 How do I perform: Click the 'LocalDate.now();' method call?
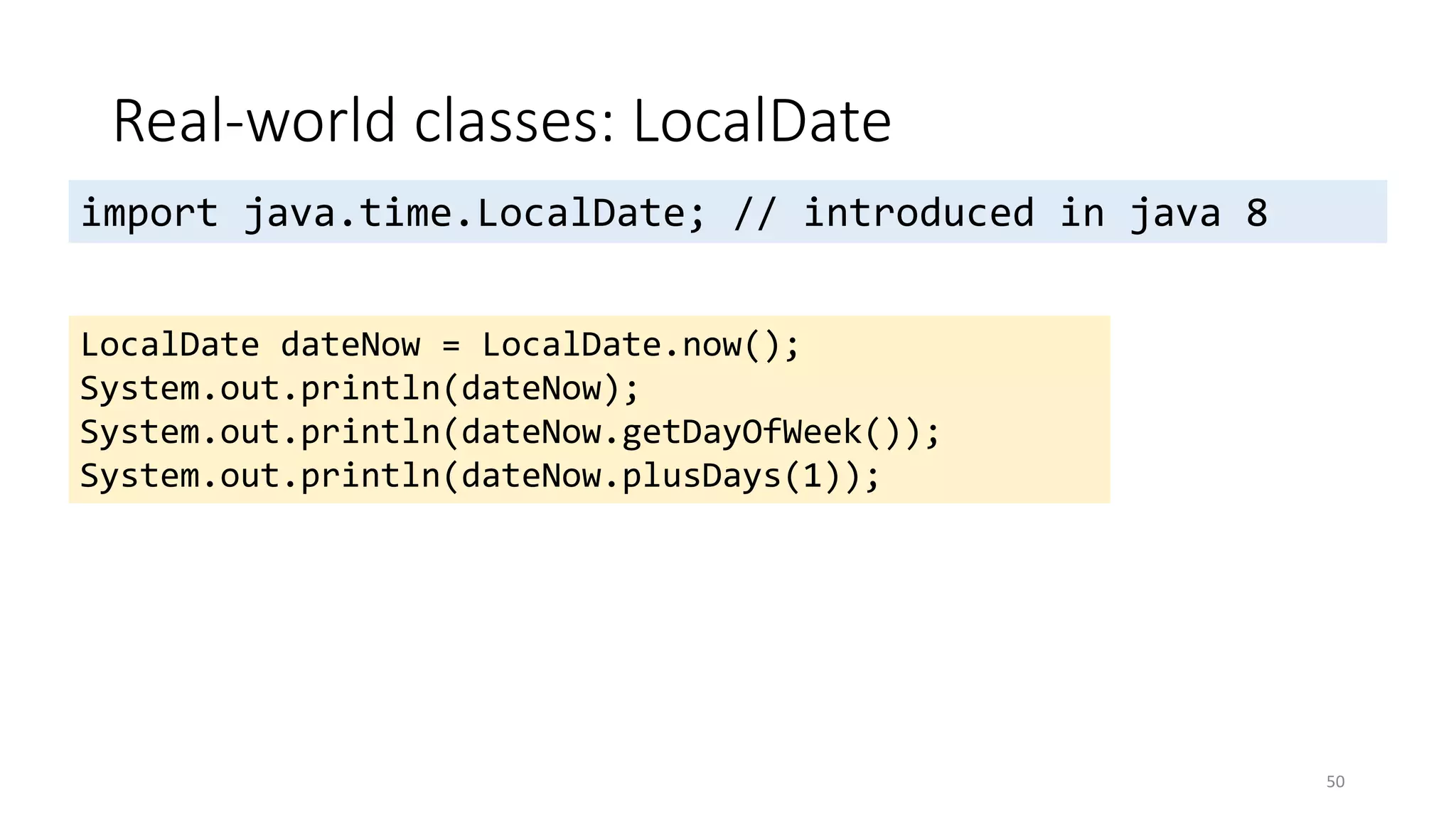pos(641,346)
